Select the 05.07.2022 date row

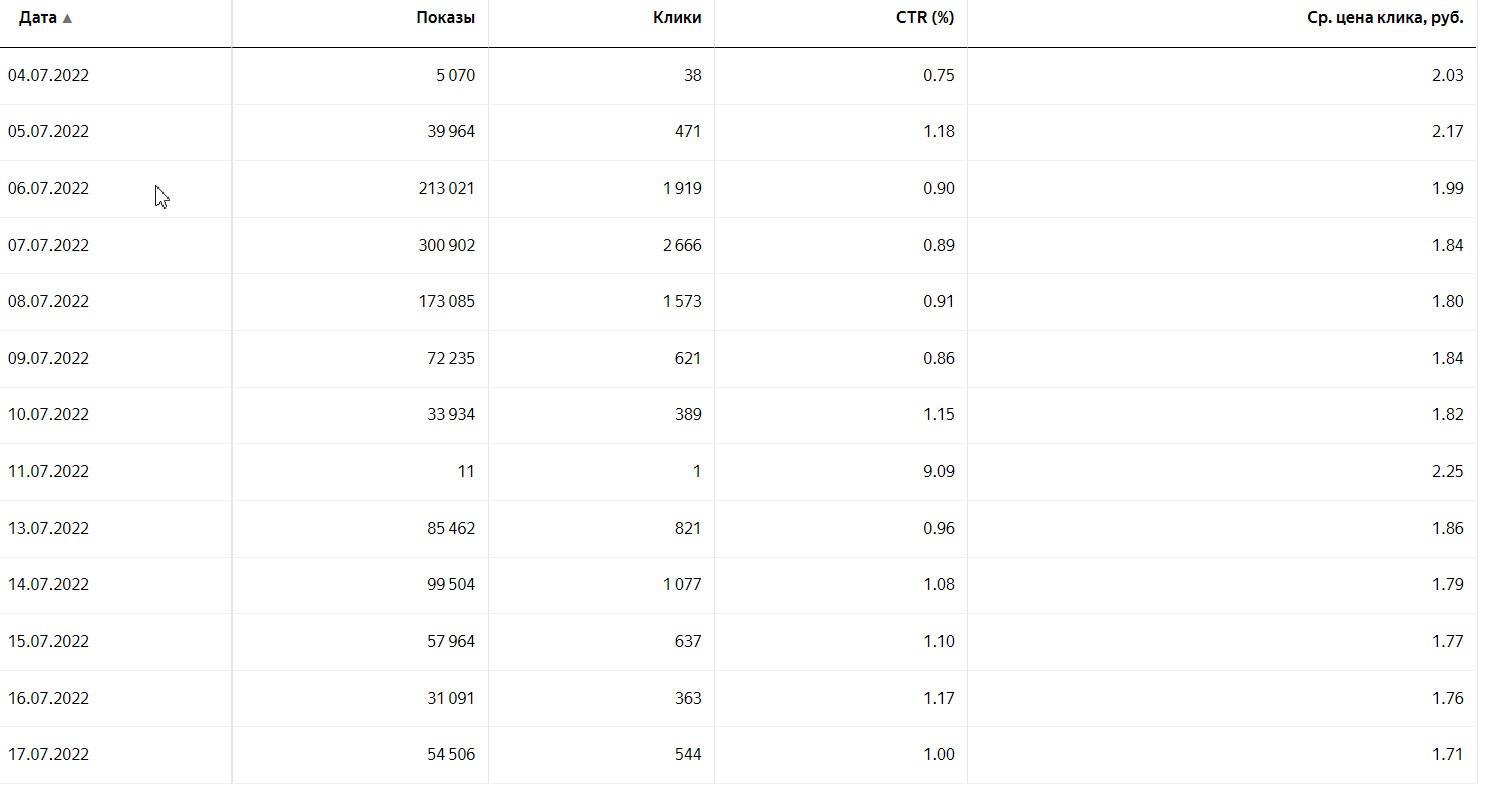[x=48, y=132]
